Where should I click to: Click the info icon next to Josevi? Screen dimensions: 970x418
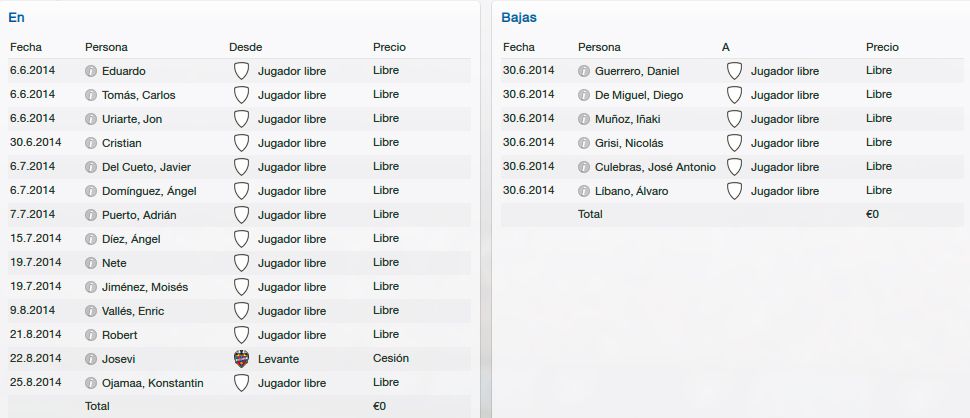pyautogui.click(x=91, y=359)
